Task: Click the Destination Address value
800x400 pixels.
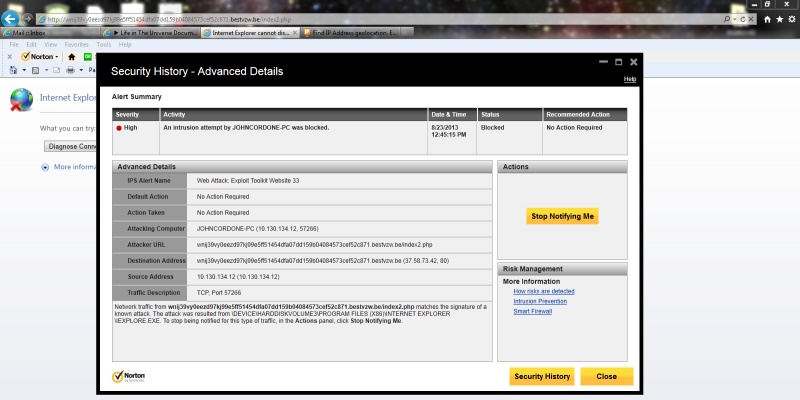Action: tap(323, 261)
